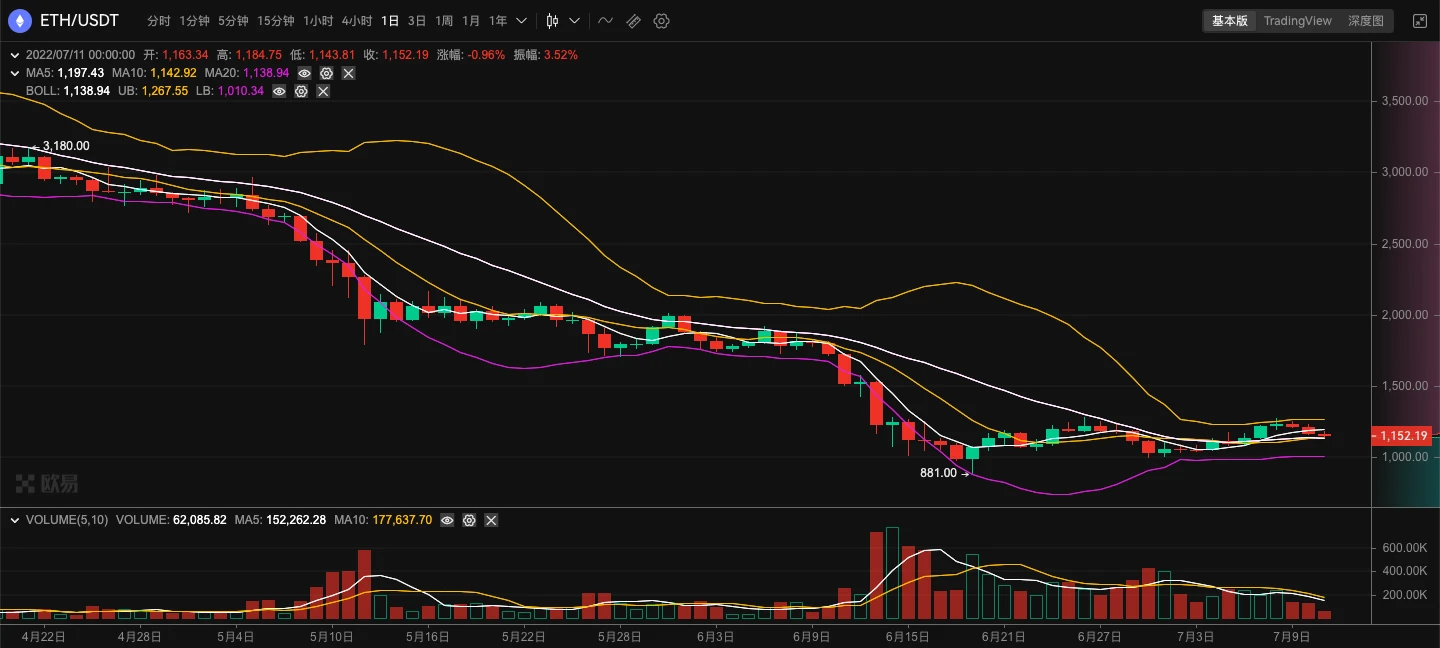Switch to 5分钟 interval
Viewport: 1440px width, 648px height.
pos(233,21)
